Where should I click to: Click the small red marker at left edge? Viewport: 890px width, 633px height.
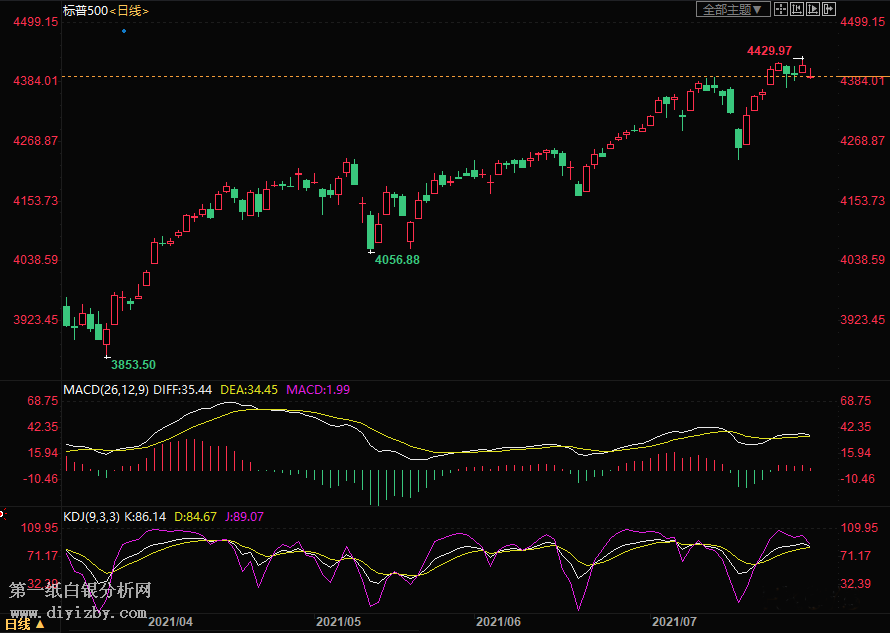tap(2, 515)
